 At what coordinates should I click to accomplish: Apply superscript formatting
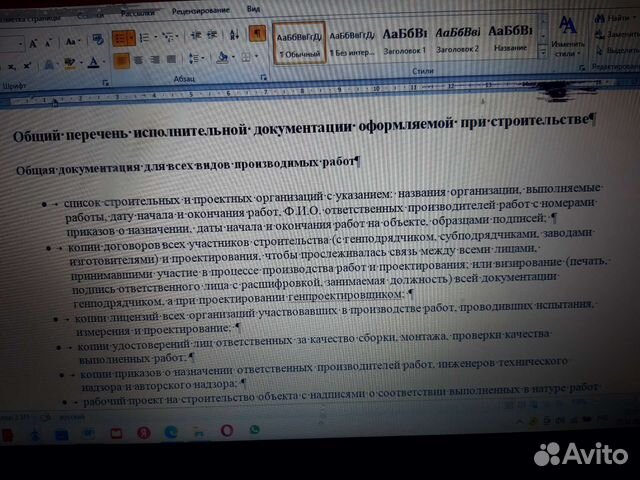[27, 66]
